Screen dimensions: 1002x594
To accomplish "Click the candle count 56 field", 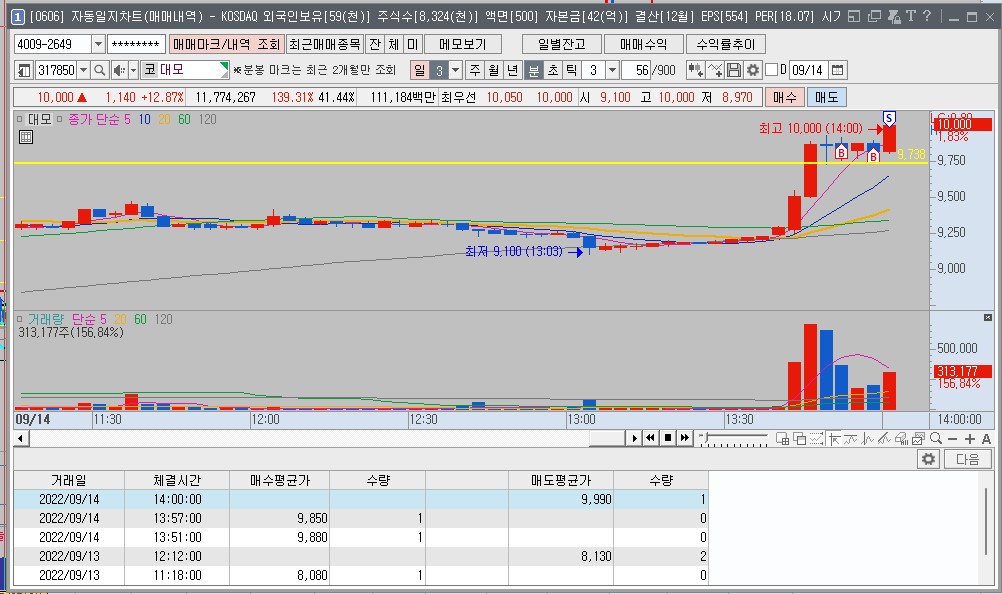I will 636,70.
